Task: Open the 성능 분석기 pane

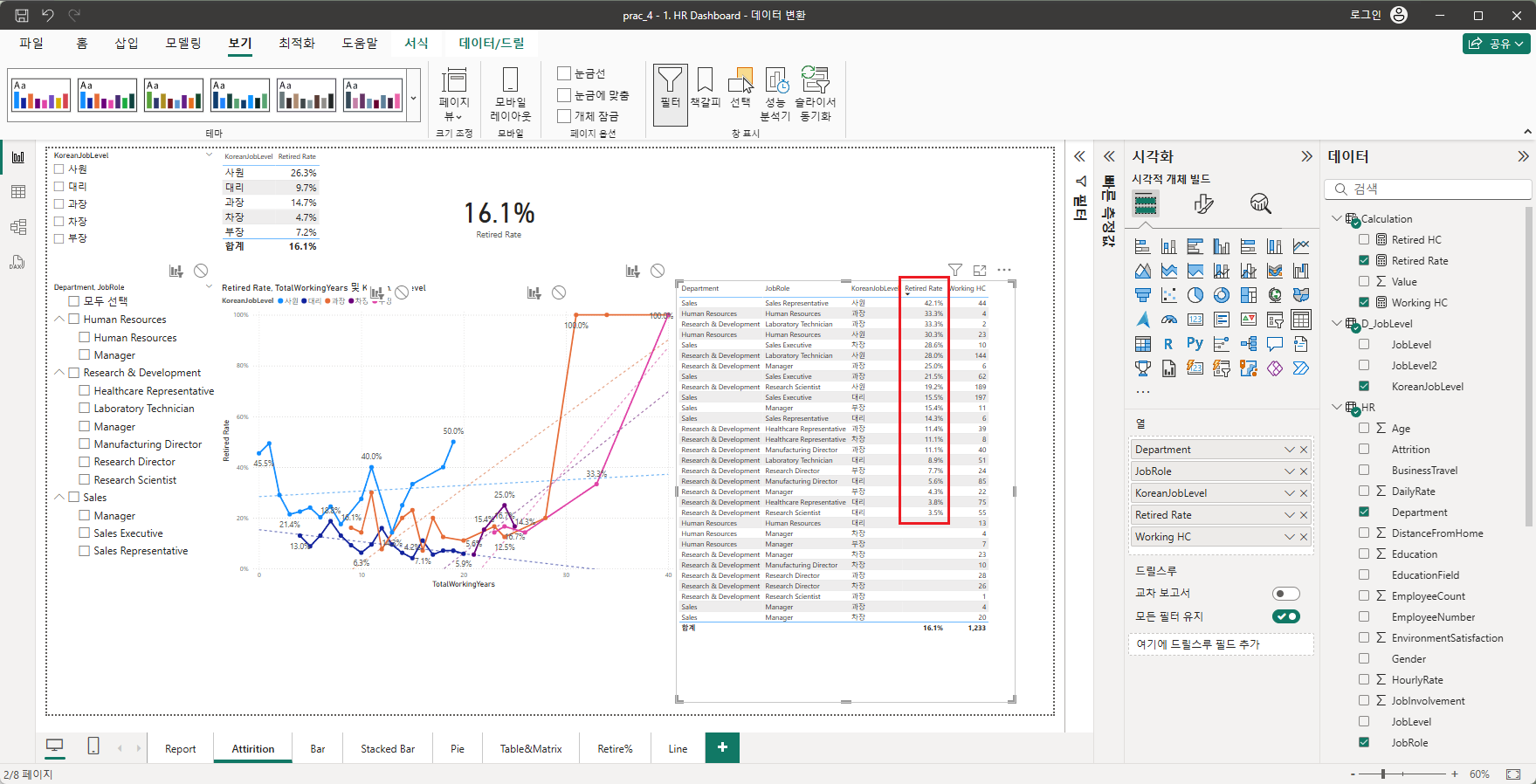Action: [x=775, y=94]
